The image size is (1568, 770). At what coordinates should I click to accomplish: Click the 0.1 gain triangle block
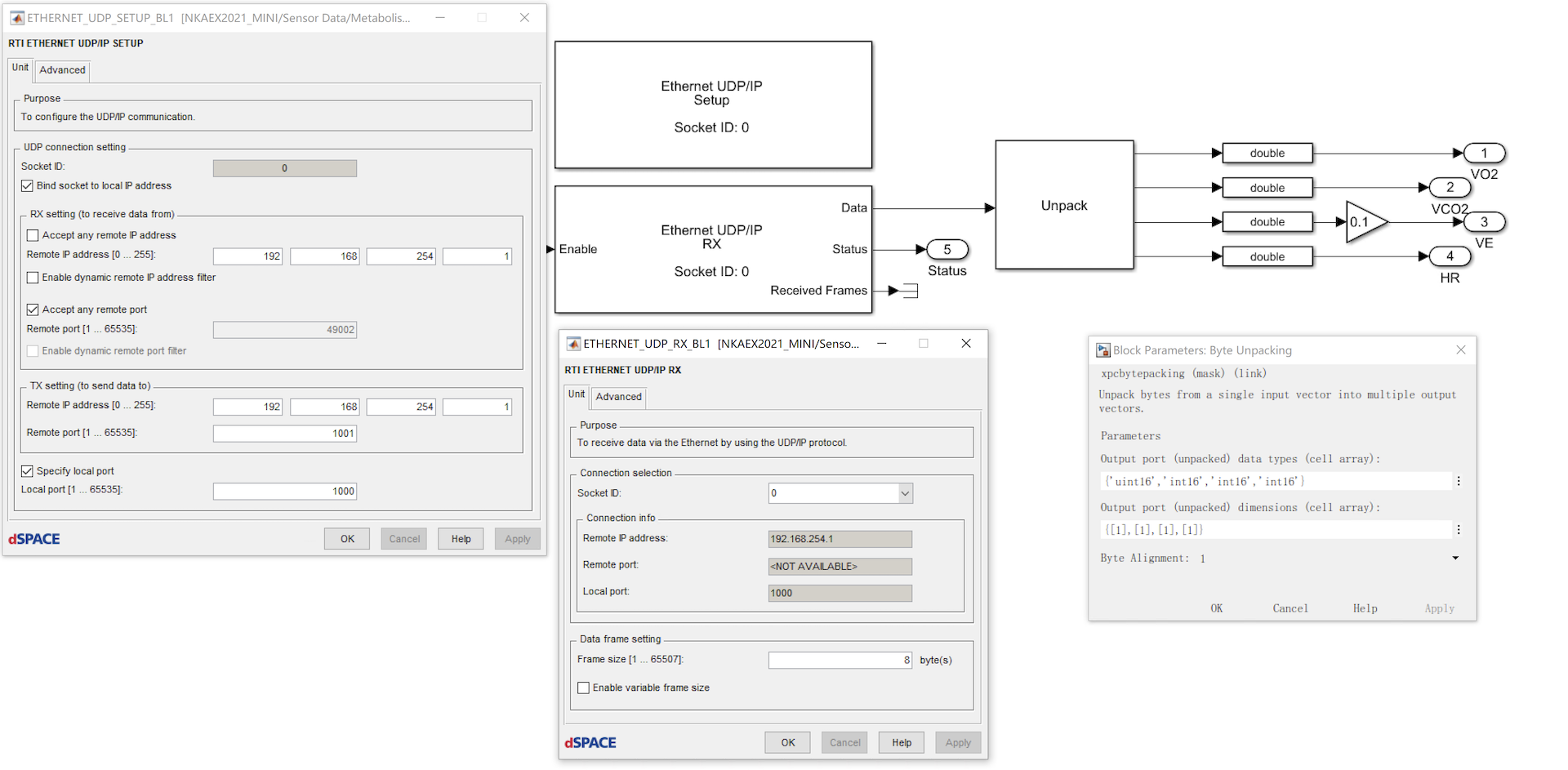pos(1366,222)
